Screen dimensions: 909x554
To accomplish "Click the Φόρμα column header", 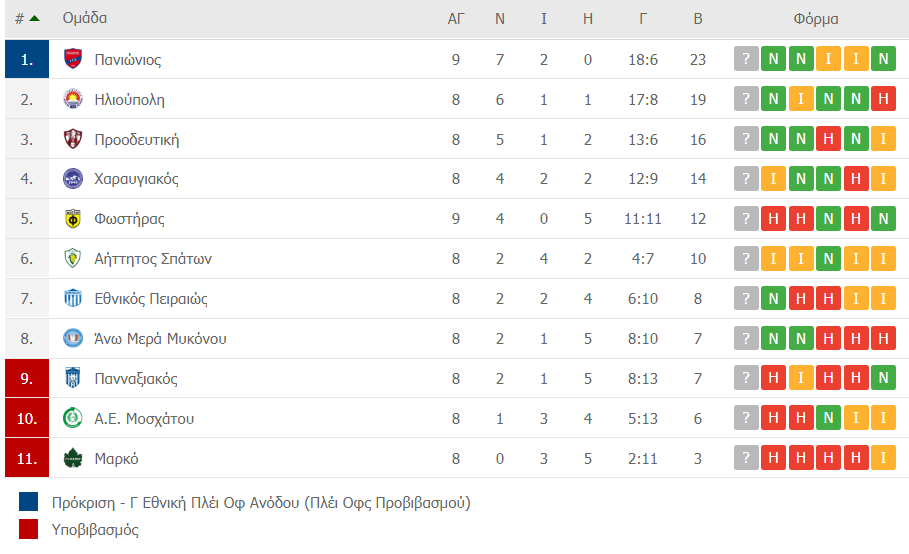I will [816, 19].
